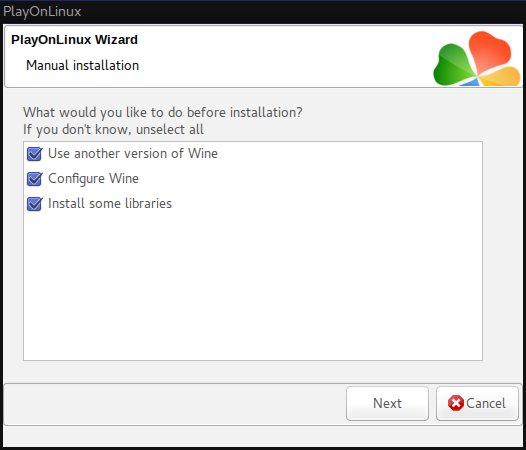Click the small blue leaf of the logo
526x450 pixels.
click(x=471, y=82)
